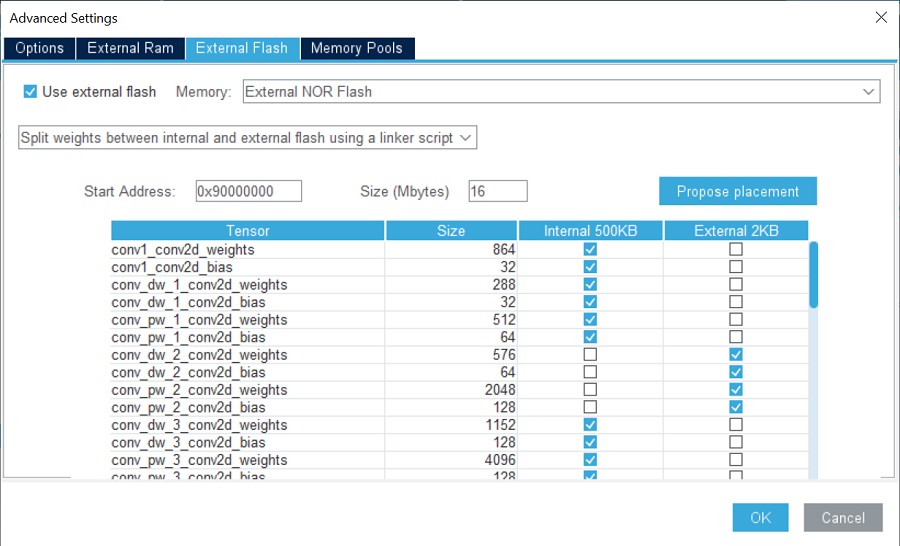900x546 pixels.
Task: Check External for conv_dw_1_conv2d_bias
Action: (x=736, y=302)
